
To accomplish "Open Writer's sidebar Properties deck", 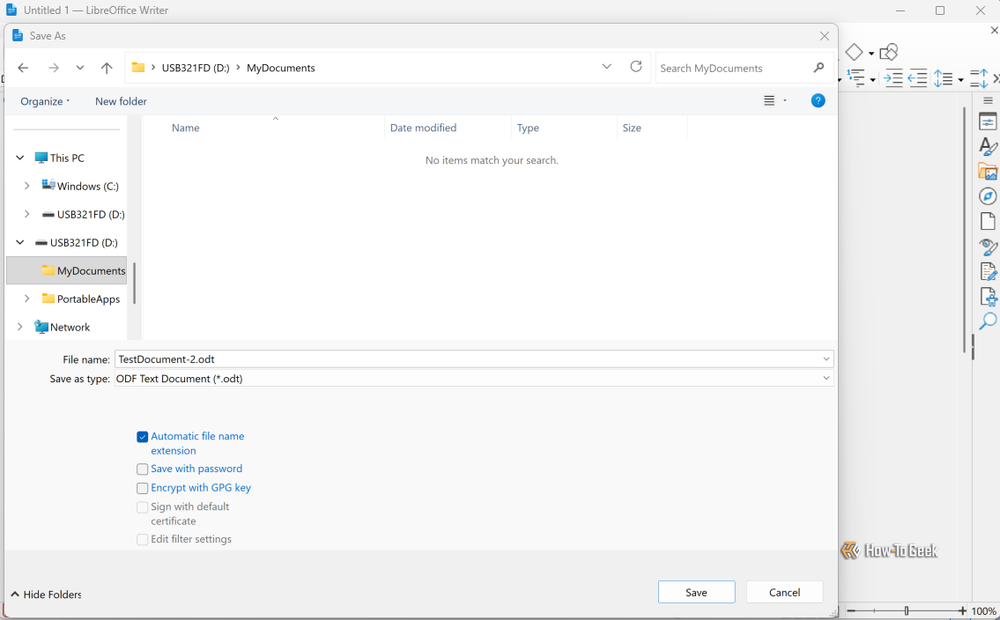I will [988, 122].
